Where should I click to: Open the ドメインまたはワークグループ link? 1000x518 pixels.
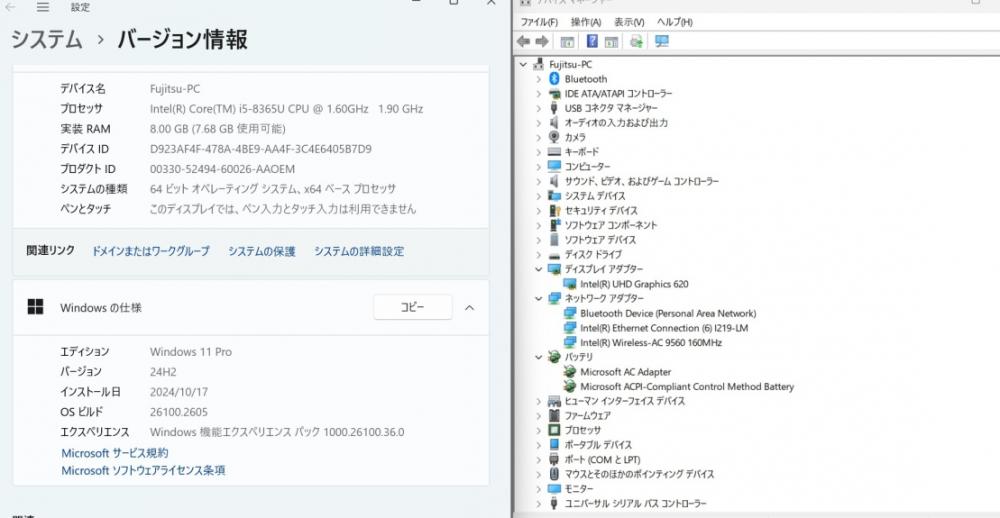pyautogui.click(x=151, y=251)
